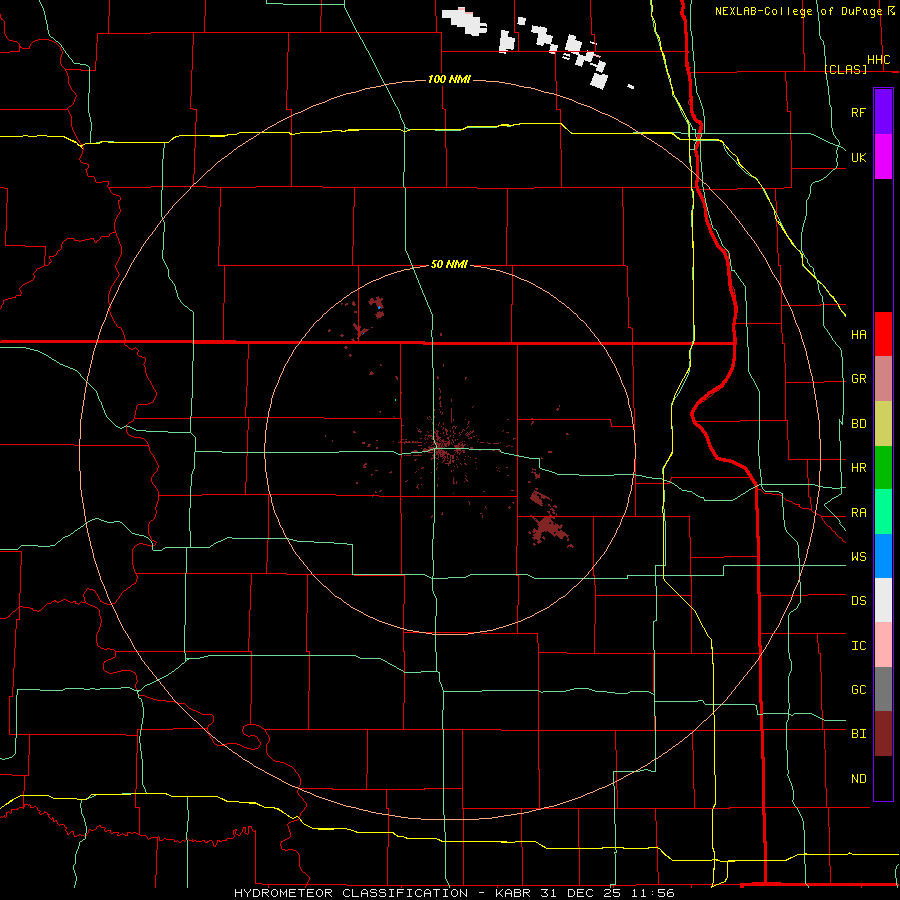
Task: Click the red HA legend color swatch
Action: click(x=883, y=334)
